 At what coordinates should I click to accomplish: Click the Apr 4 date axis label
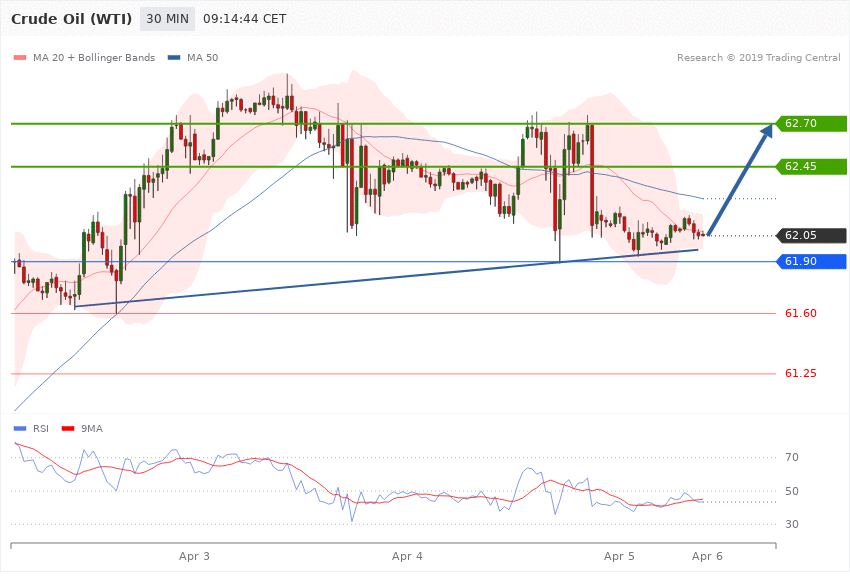(407, 557)
